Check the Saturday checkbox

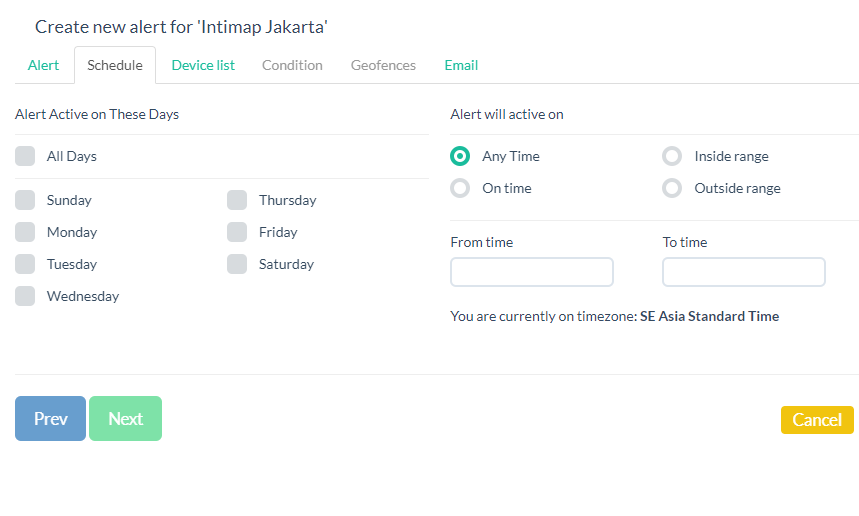pos(237,264)
